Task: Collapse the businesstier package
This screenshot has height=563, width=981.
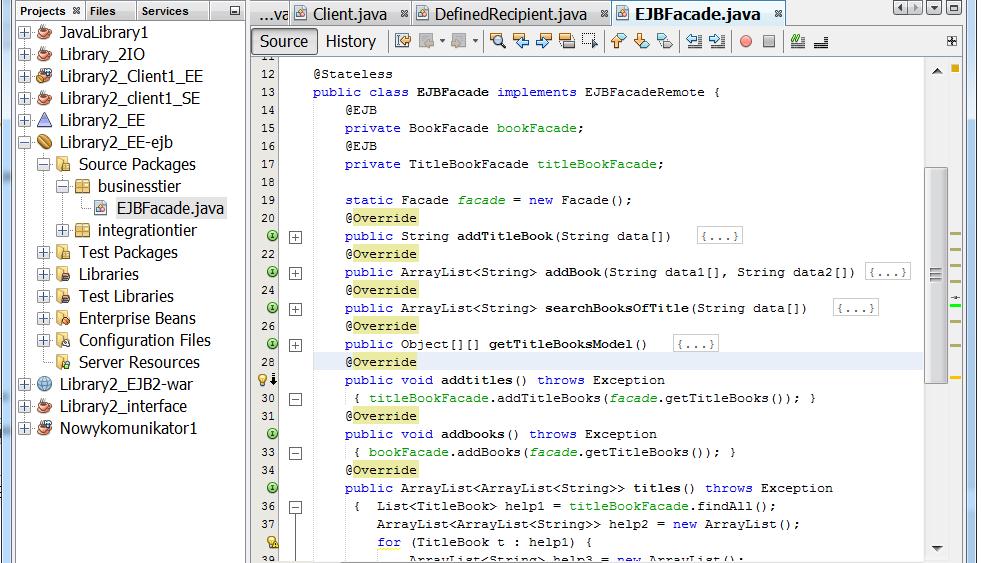Action: click(63, 186)
